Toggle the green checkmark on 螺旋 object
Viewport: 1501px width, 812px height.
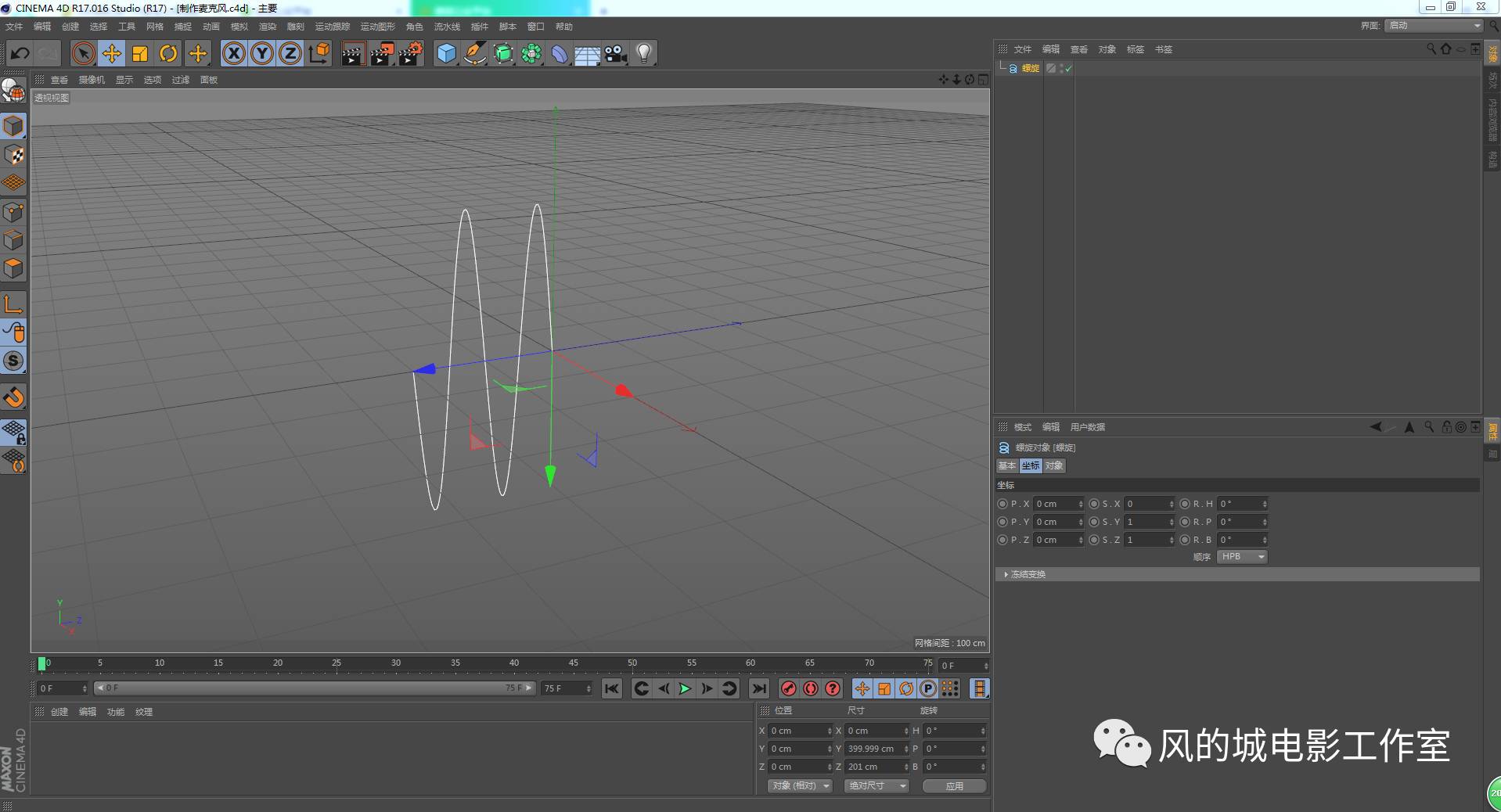pyautogui.click(x=1068, y=69)
